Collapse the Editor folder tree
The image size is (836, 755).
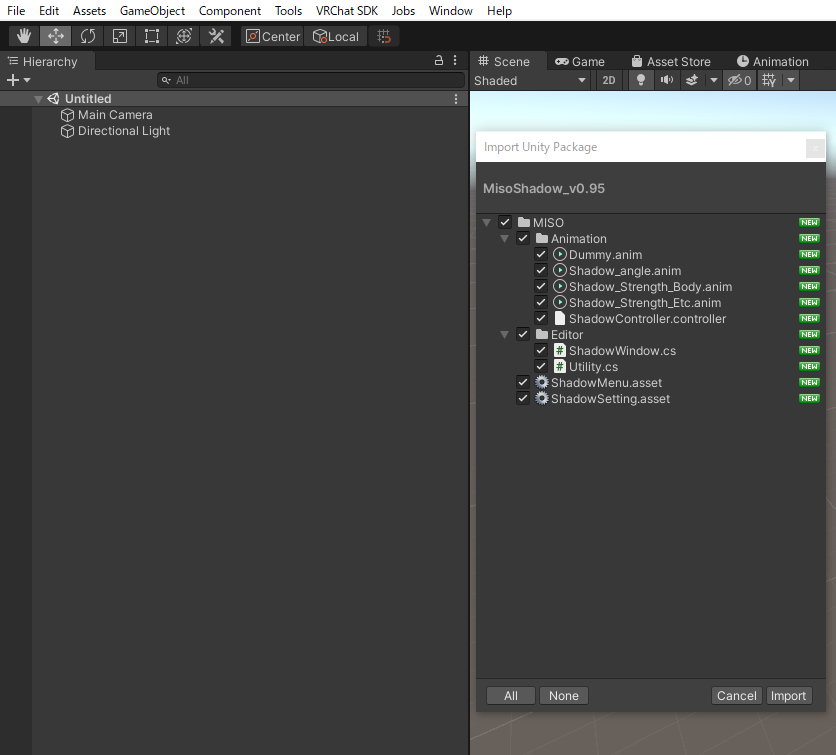(x=504, y=334)
